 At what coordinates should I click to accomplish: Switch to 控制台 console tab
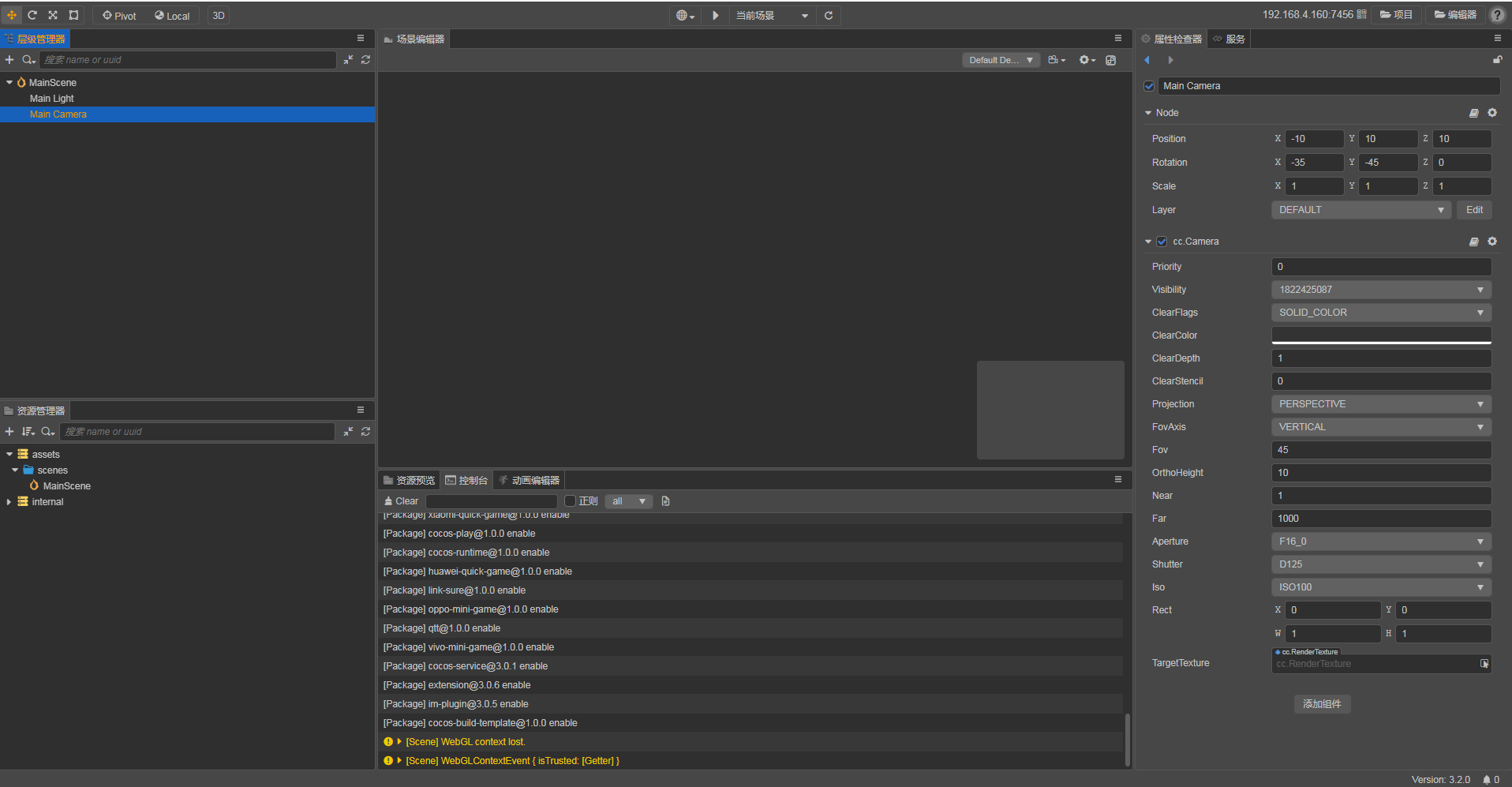pyautogui.click(x=466, y=480)
